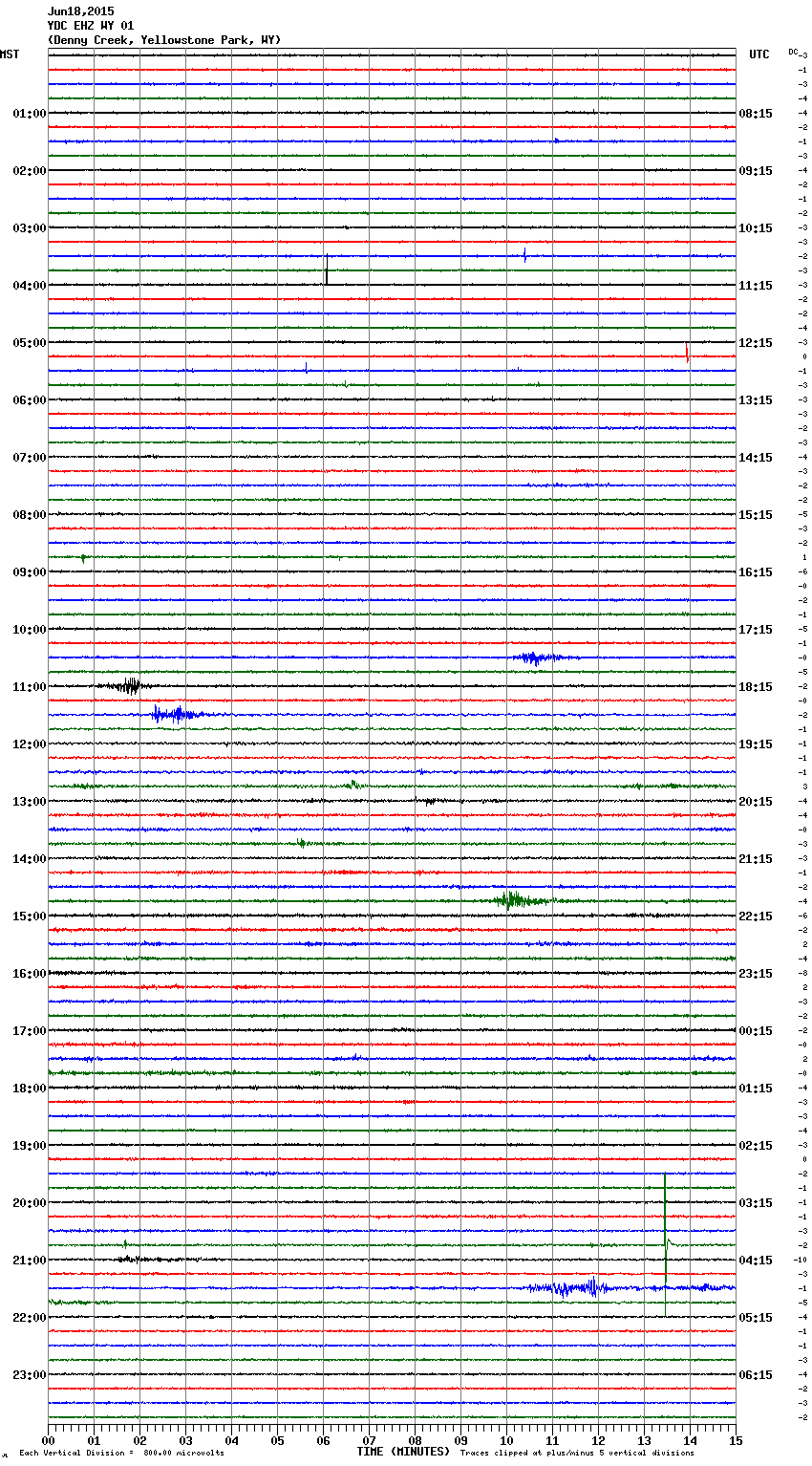This screenshot has width=812, height=1466.
Task: Select the 04:00 MST time label
Action: (30, 286)
